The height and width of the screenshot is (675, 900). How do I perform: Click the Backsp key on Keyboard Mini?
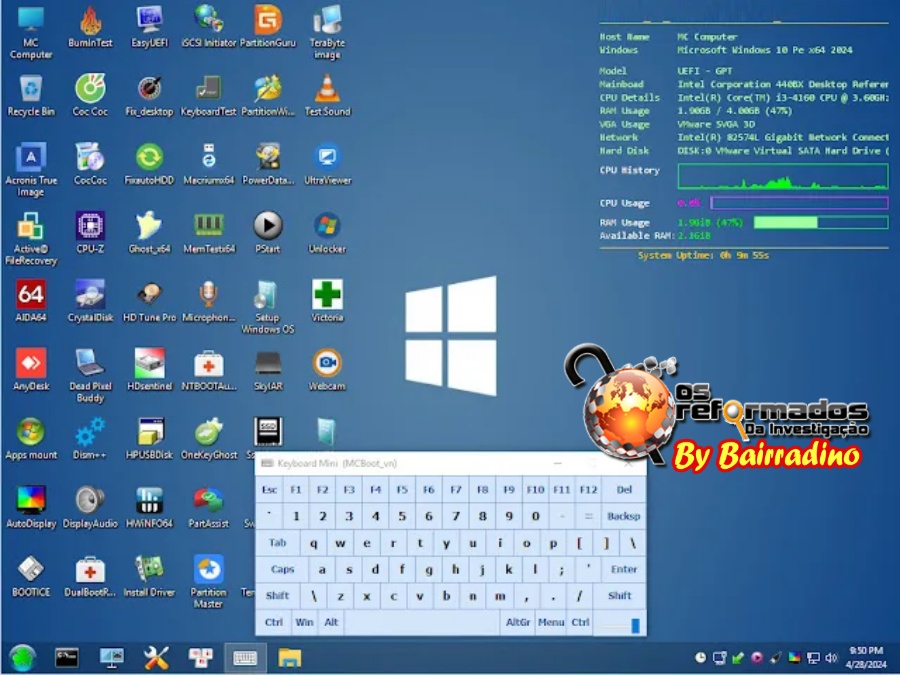[624, 516]
